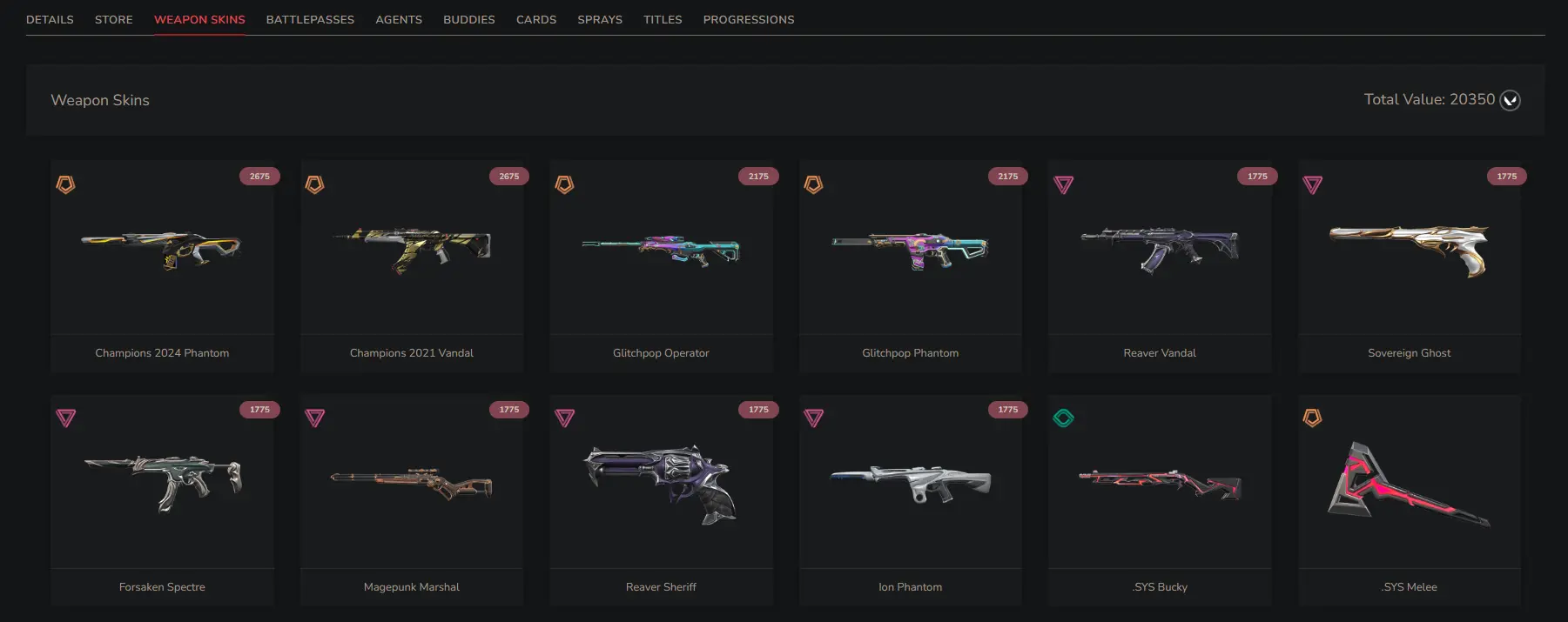Open the Agents tab
Viewport: 1568px width, 622px height.
pos(399,19)
